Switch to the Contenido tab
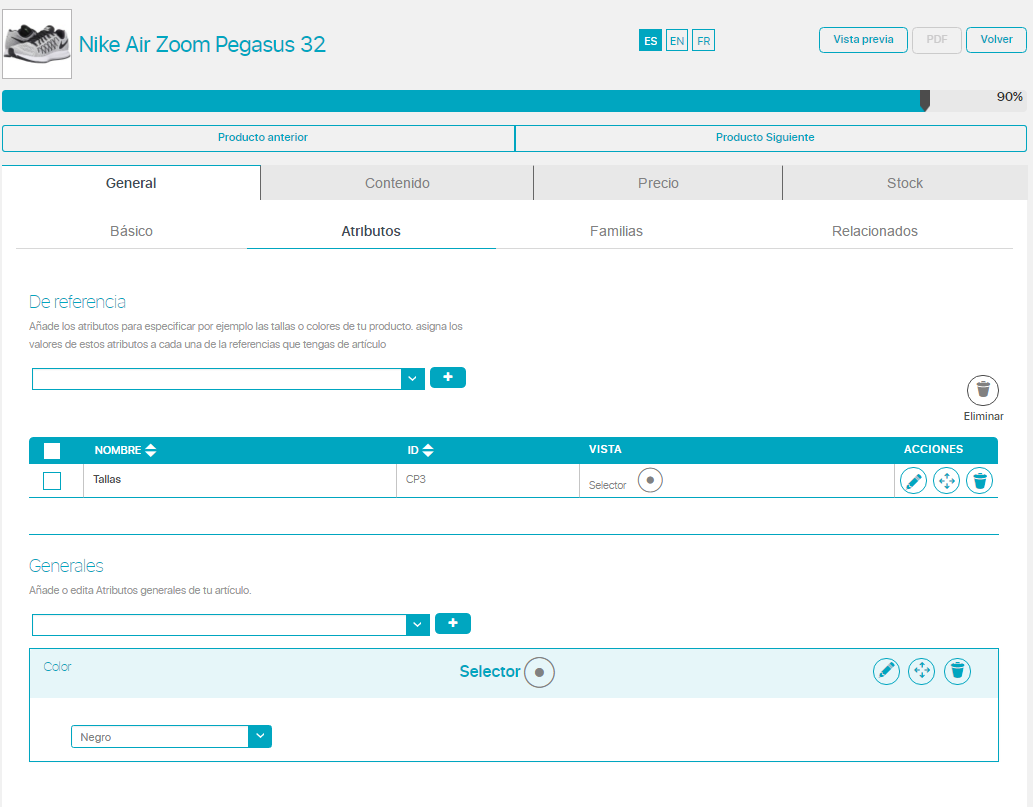The image size is (1033, 807). (397, 183)
